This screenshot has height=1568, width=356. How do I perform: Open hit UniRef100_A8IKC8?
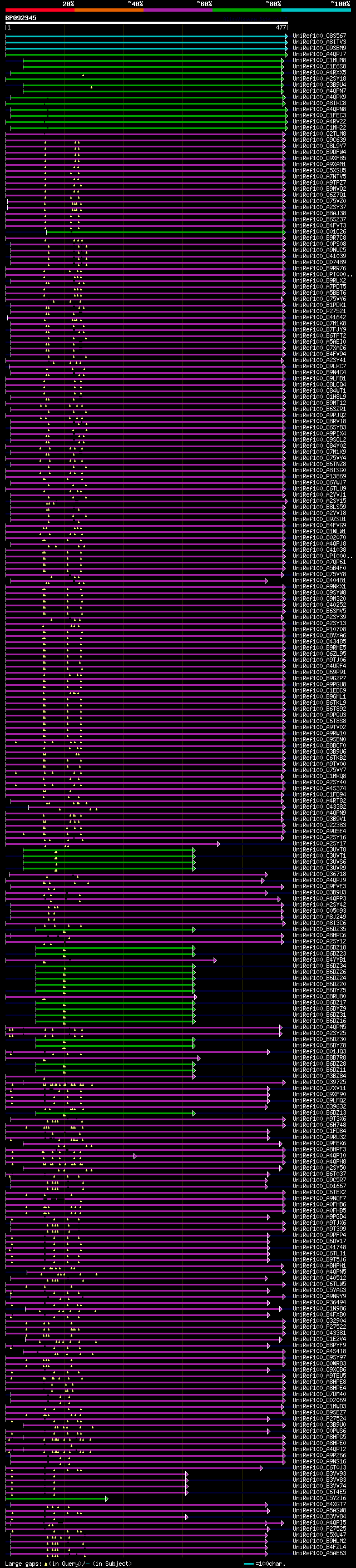[x=319, y=103]
